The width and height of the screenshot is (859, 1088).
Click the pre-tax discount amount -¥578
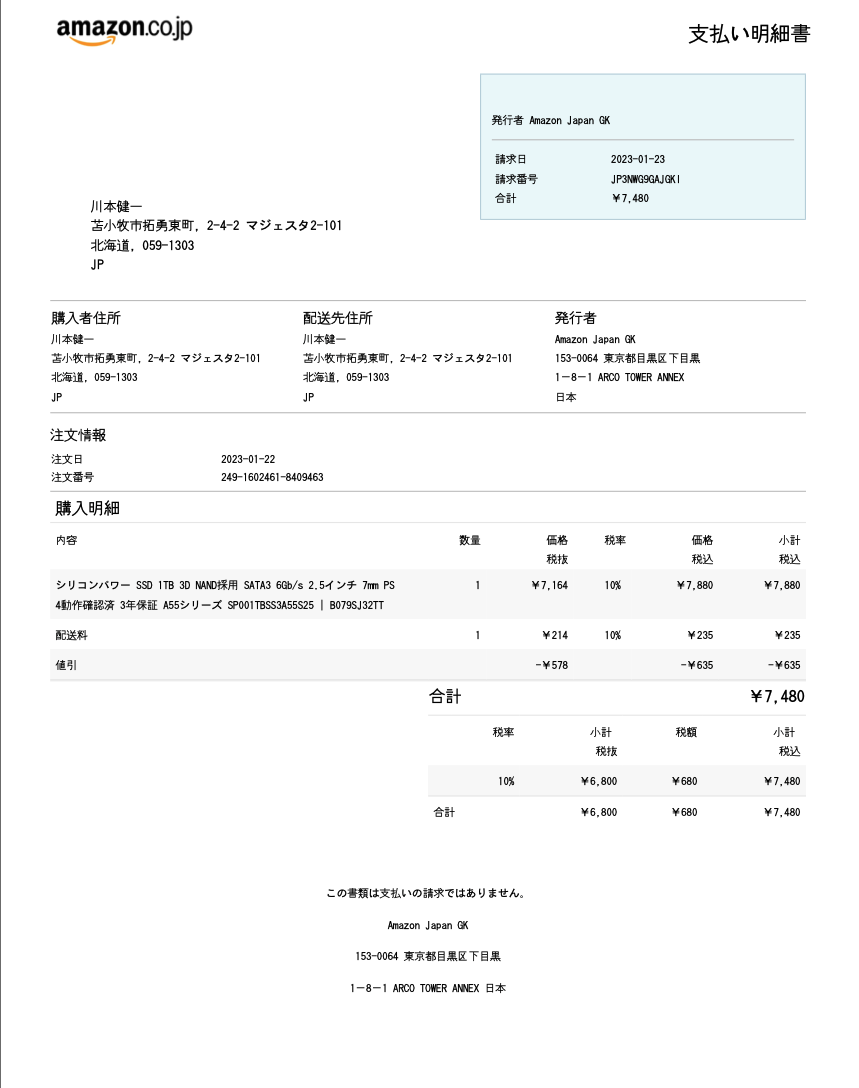(x=551, y=665)
